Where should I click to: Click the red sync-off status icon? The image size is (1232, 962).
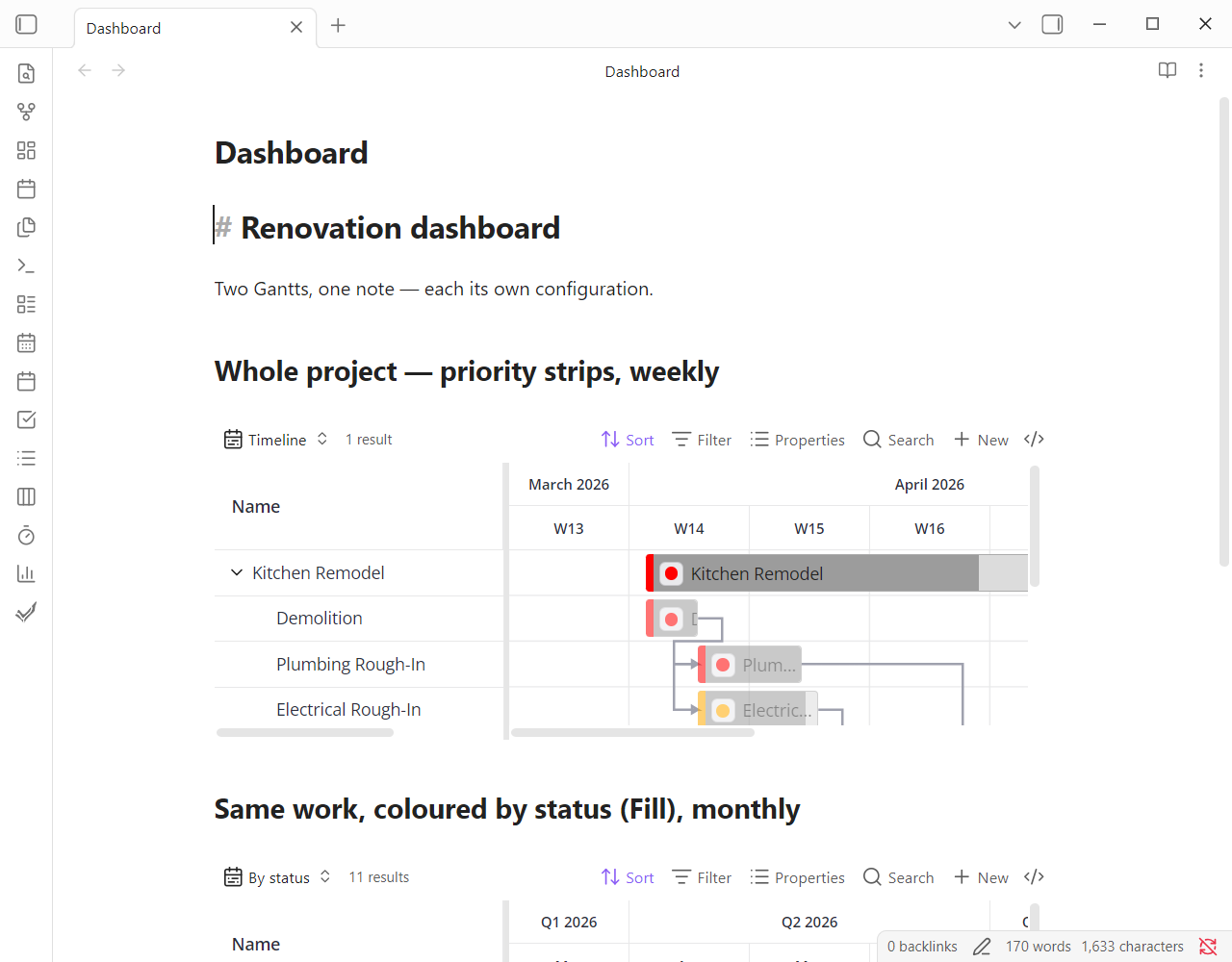tap(1208, 947)
